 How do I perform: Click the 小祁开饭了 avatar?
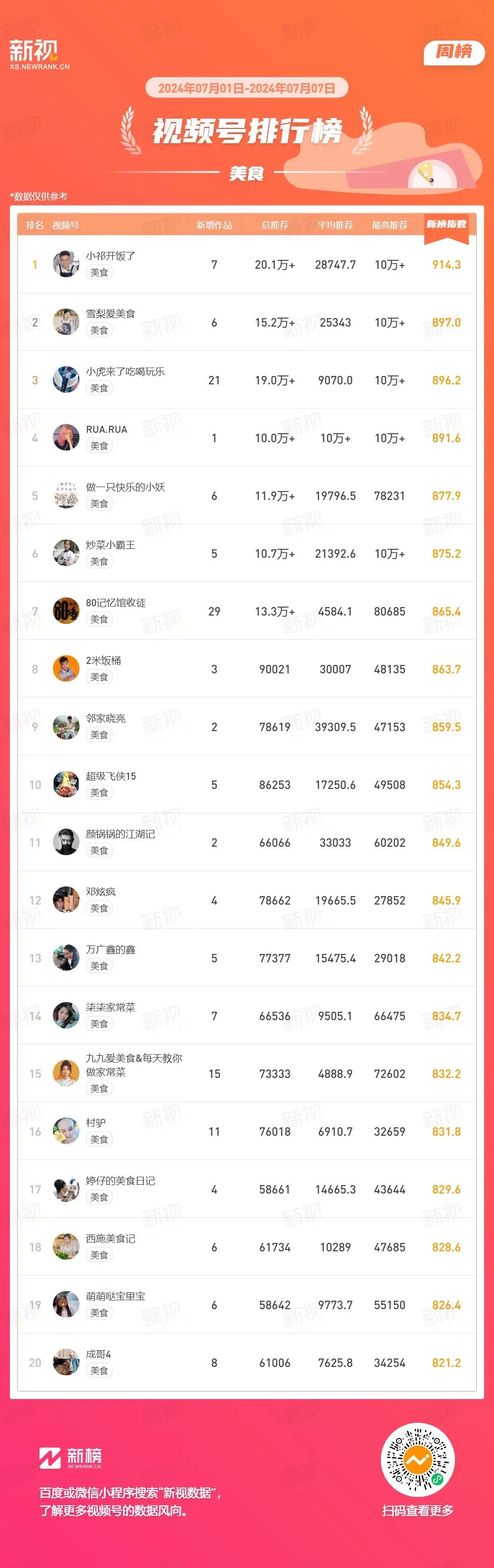(66, 264)
